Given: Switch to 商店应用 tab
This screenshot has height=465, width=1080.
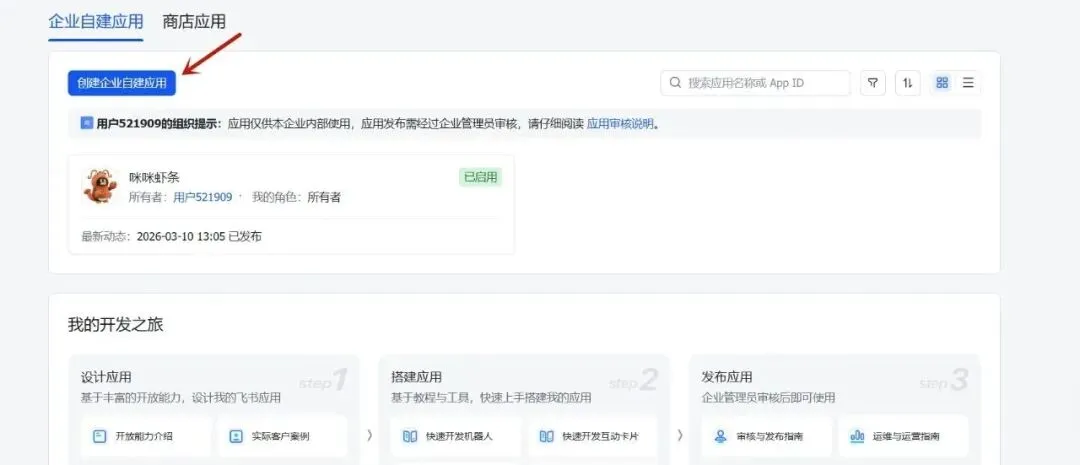Looking at the screenshot, I should pos(194,21).
